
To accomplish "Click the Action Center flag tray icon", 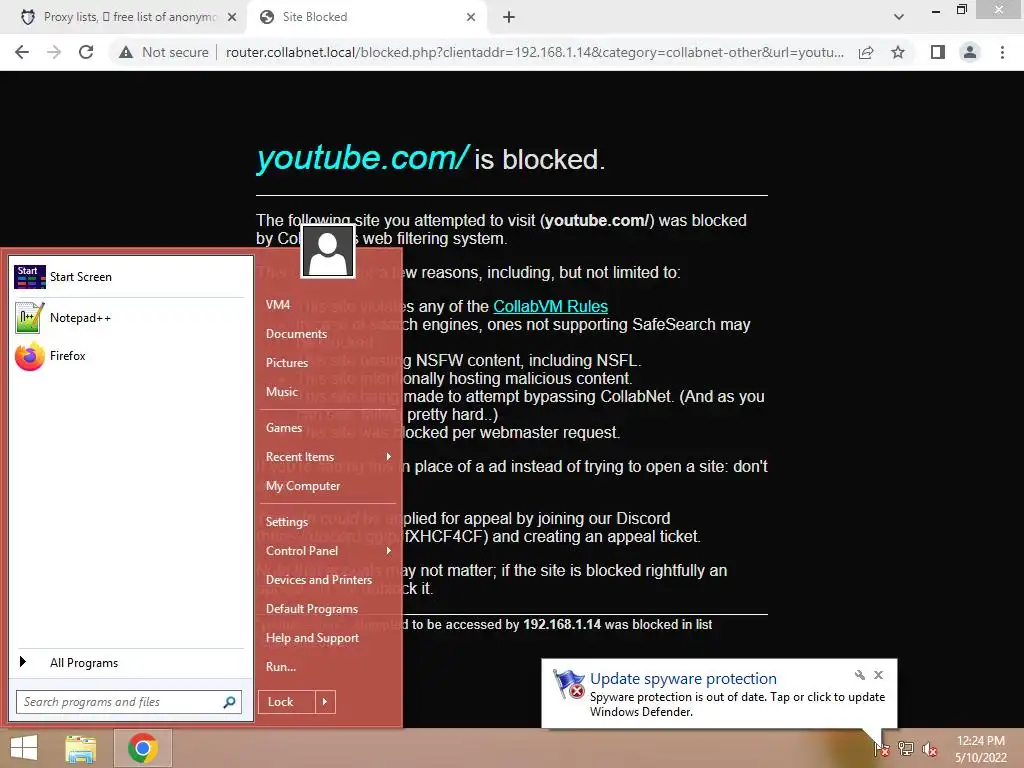I will [882, 749].
